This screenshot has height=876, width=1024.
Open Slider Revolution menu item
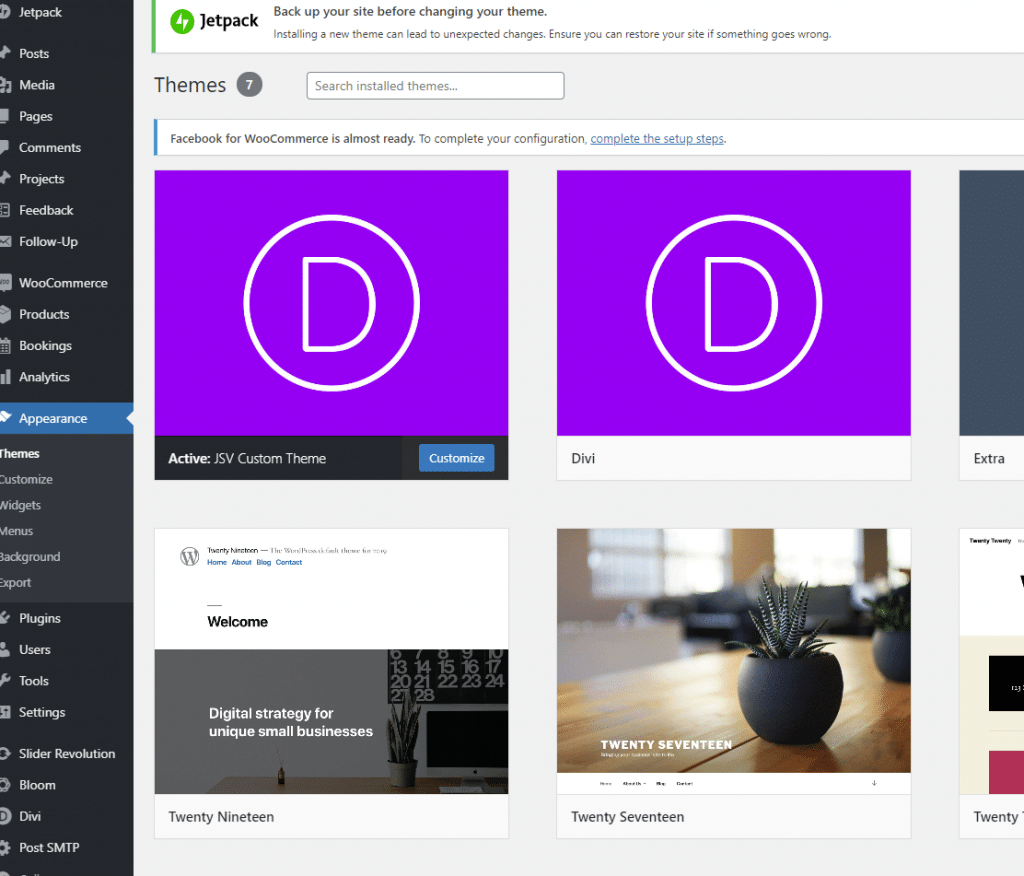(67, 754)
